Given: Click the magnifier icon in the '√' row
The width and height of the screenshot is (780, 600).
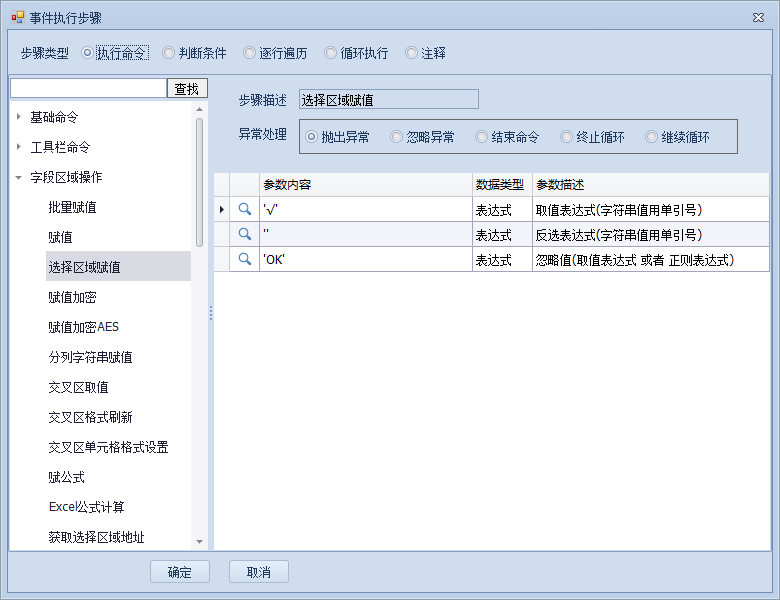Looking at the screenshot, I should point(244,209).
